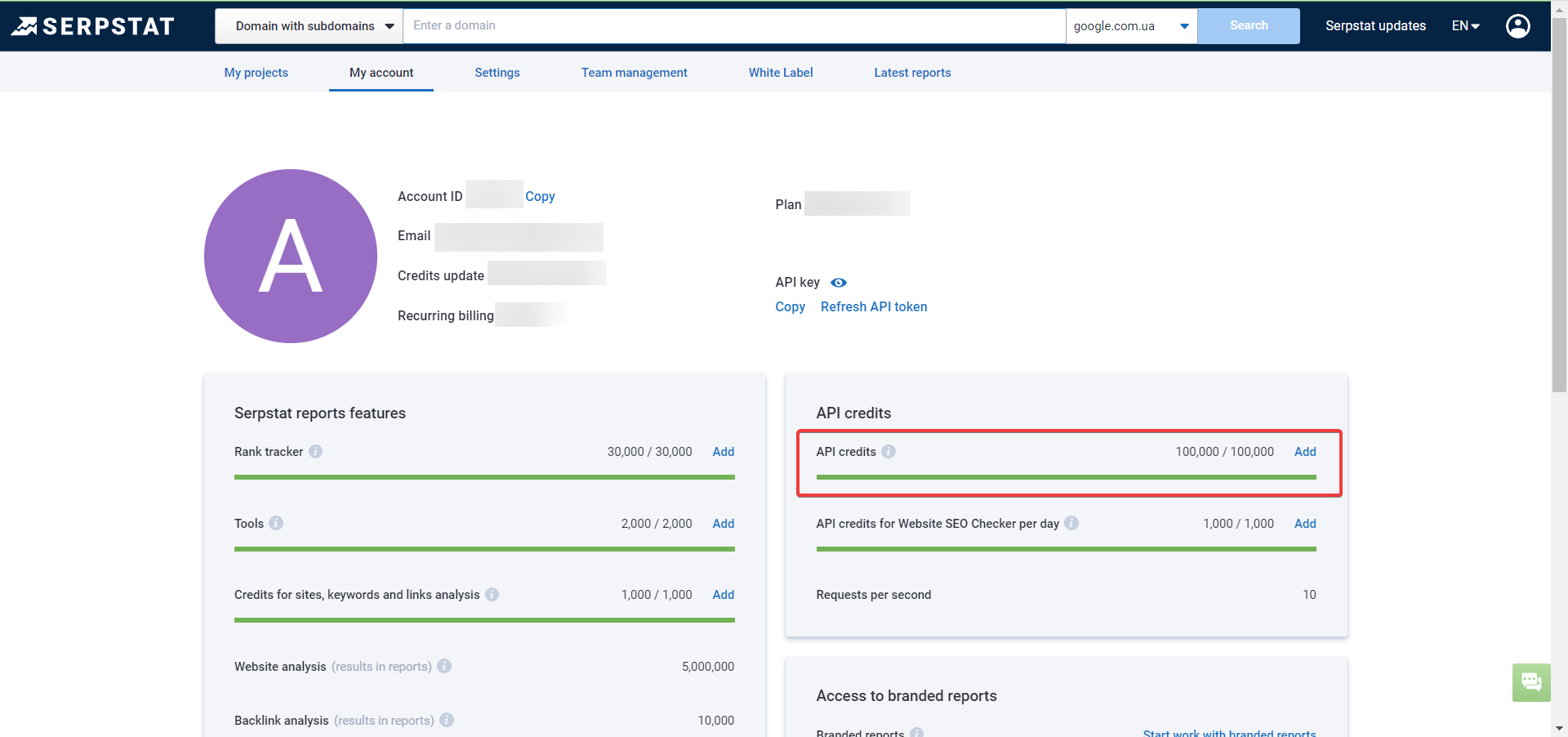Focus the Enter a domain field

pyautogui.click(x=734, y=26)
